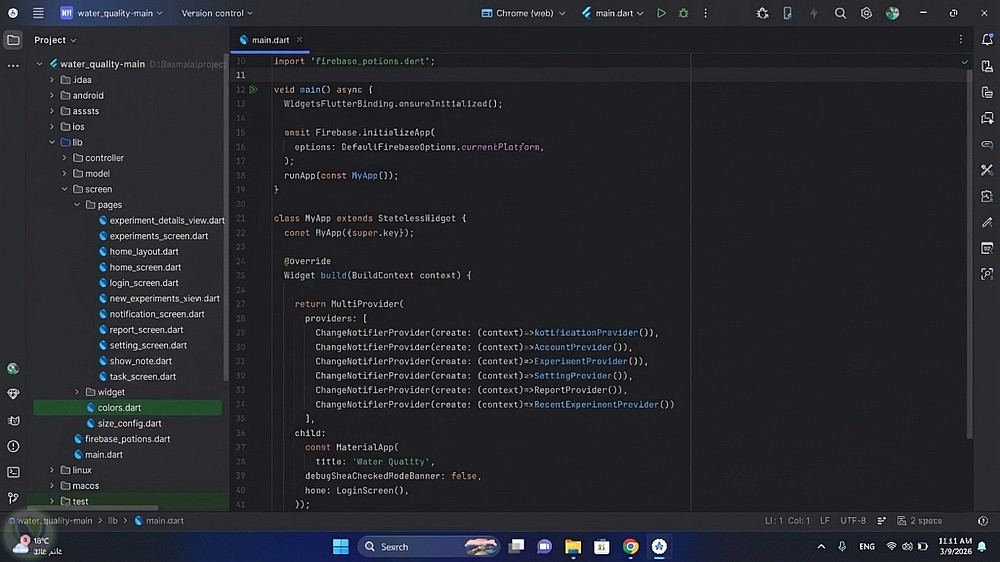Expand the widget folder in tree
This screenshot has width=1000, height=562.
pos(77,392)
